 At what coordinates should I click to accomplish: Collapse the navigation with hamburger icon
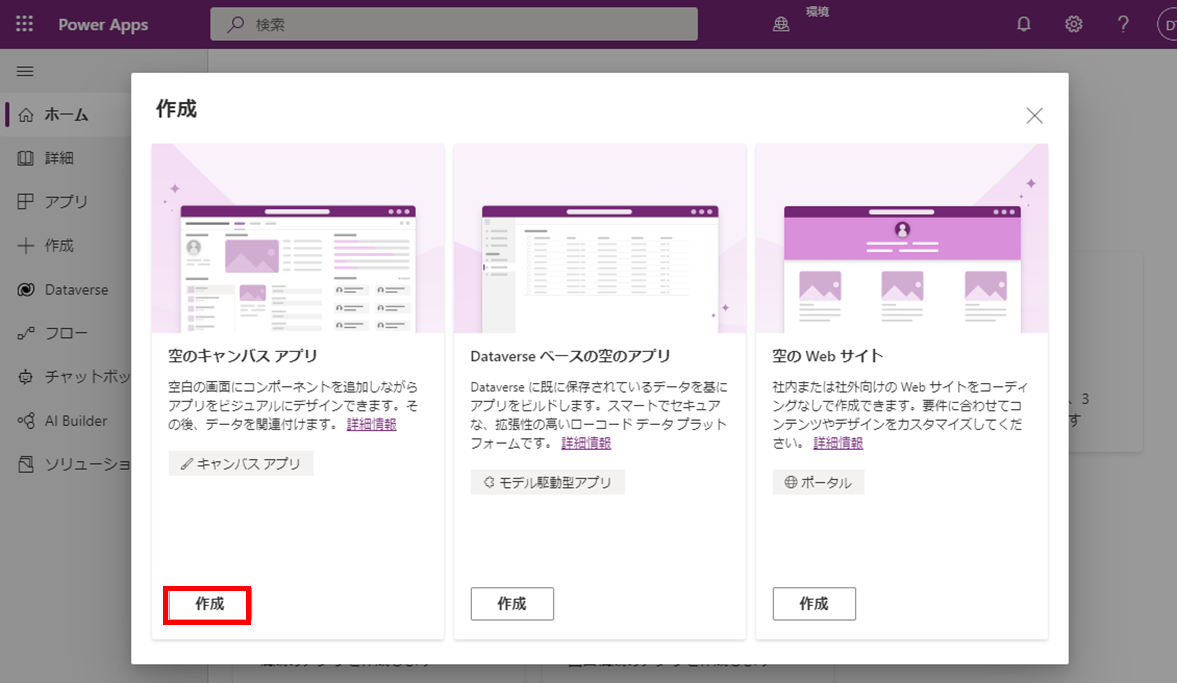pyautogui.click(x=25, y=71)
